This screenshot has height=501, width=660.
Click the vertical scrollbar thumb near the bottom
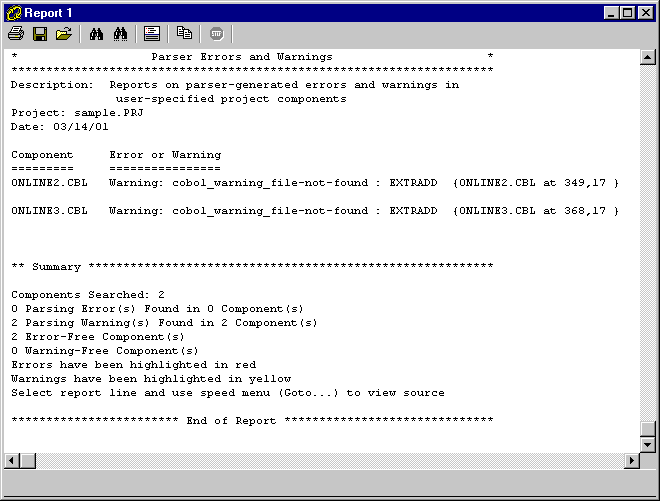[647, 428]
